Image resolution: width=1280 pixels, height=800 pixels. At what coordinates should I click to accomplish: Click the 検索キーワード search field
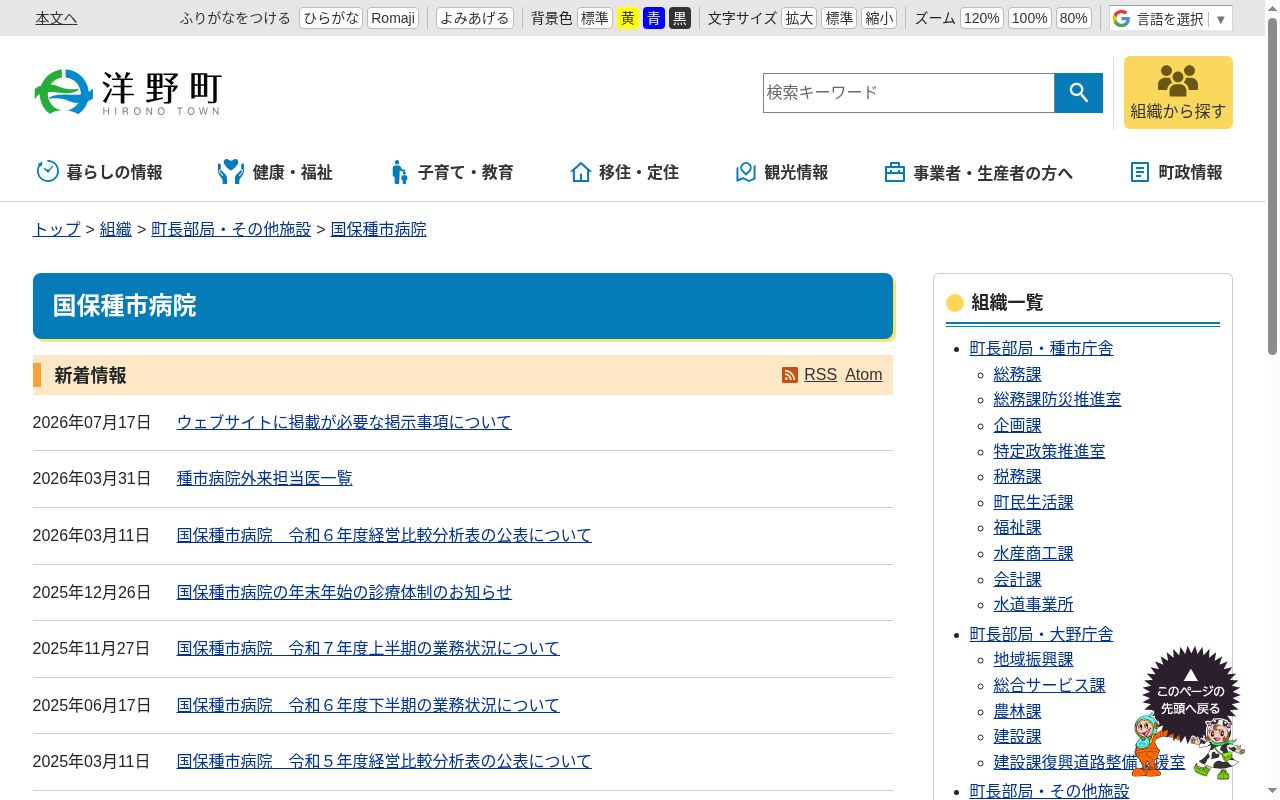tap(909, 93)
